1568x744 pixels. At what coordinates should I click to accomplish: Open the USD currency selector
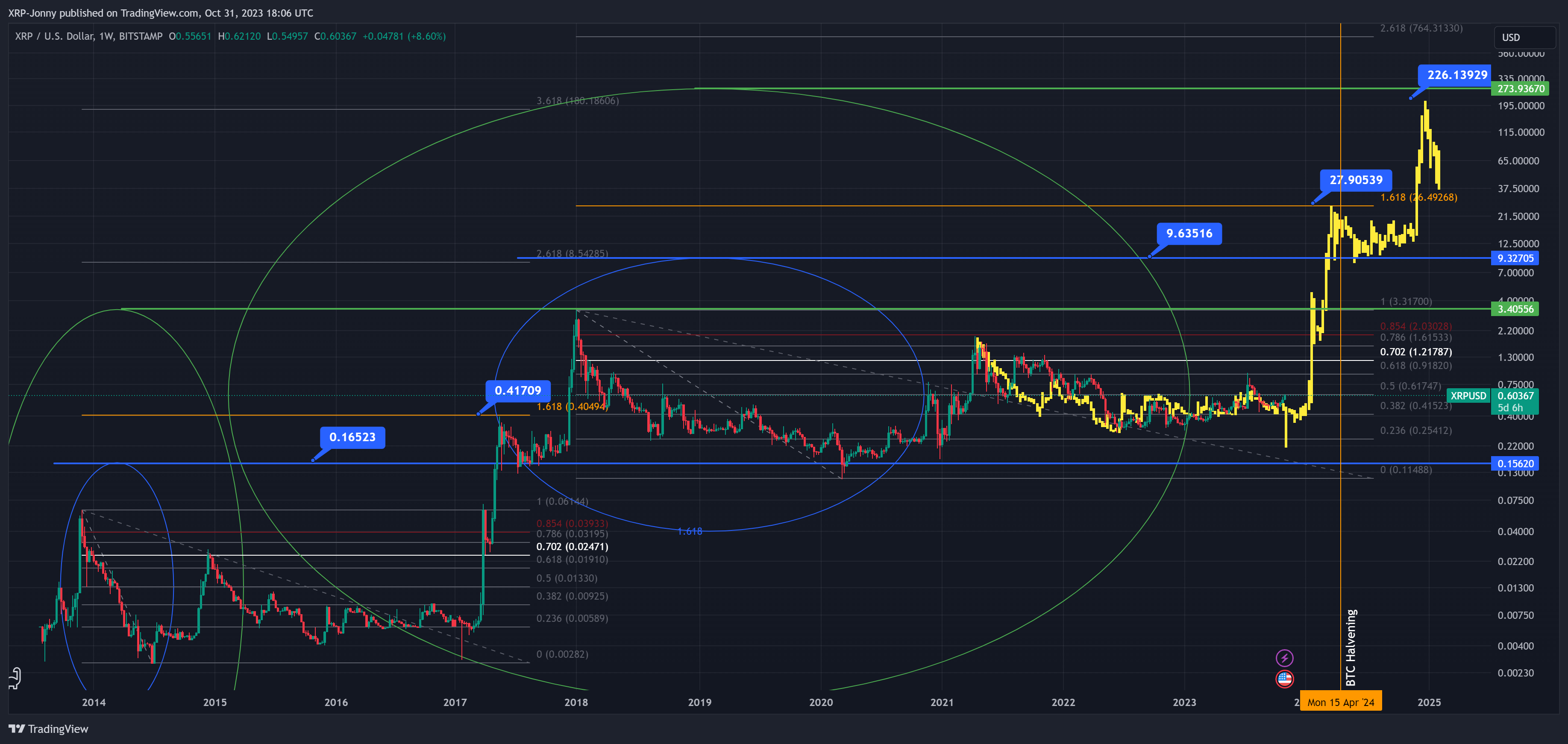pyautogui.click(x=1524, y=37)
